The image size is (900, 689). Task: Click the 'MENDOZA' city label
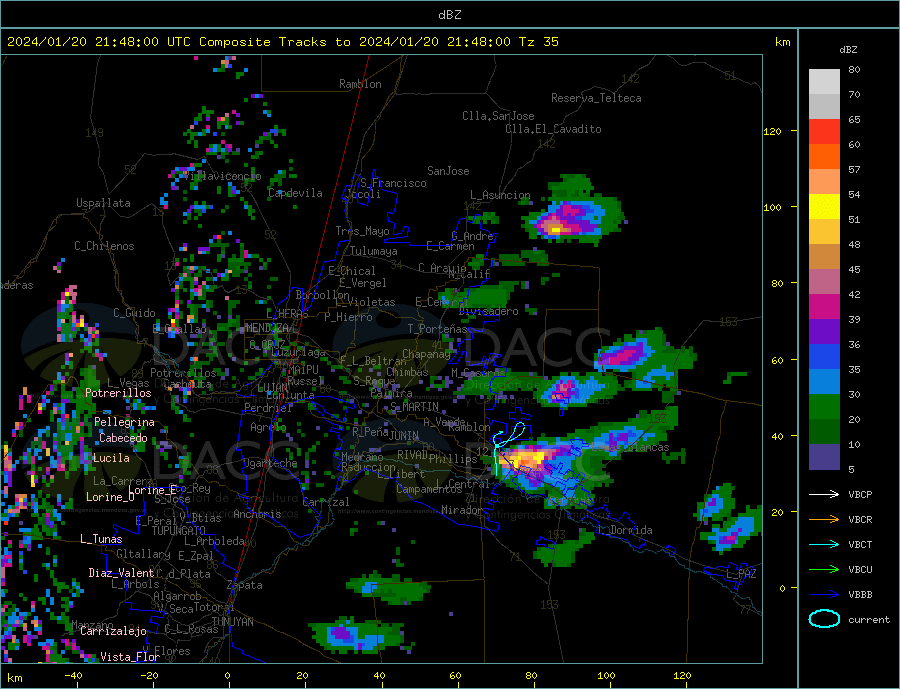267,328
